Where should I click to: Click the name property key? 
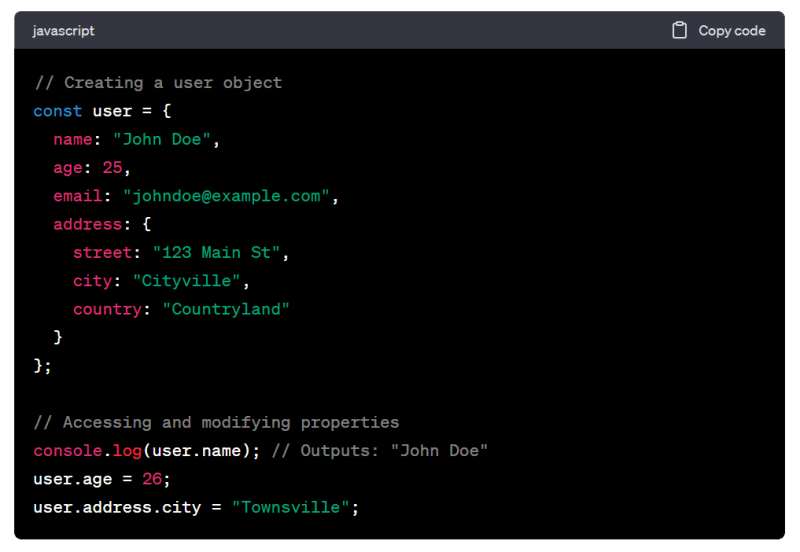(x=73, y=139)
